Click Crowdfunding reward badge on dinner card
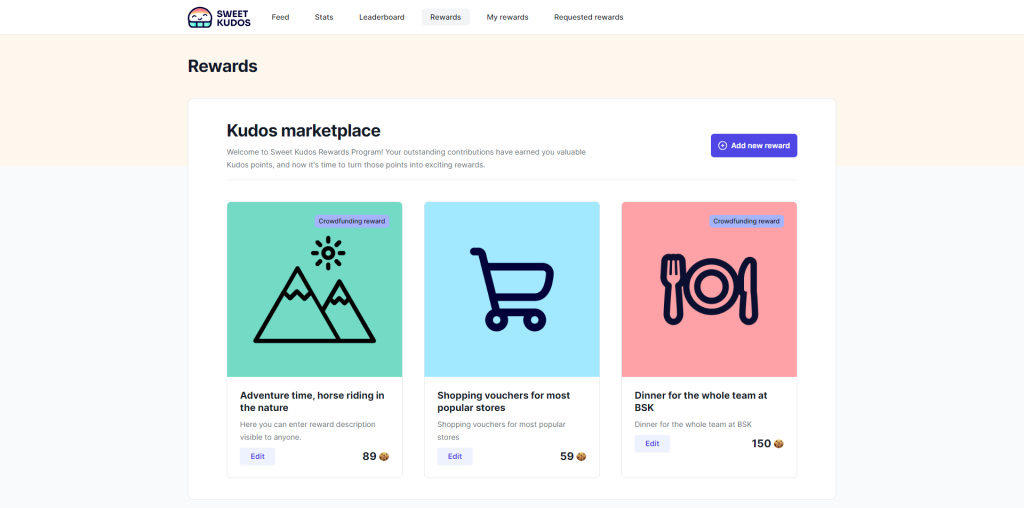The height and width of the screenshot is (508, 1024). 746,221
